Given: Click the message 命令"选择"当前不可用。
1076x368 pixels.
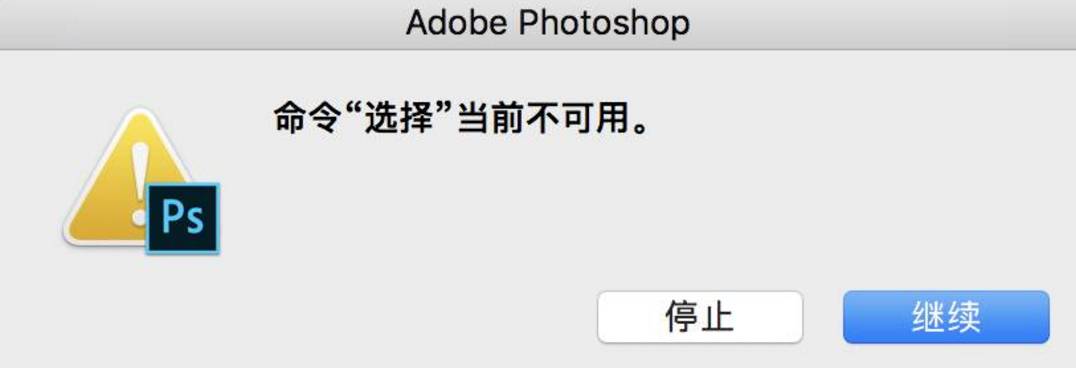Looking at the screenshot, I should click(461, 119).
